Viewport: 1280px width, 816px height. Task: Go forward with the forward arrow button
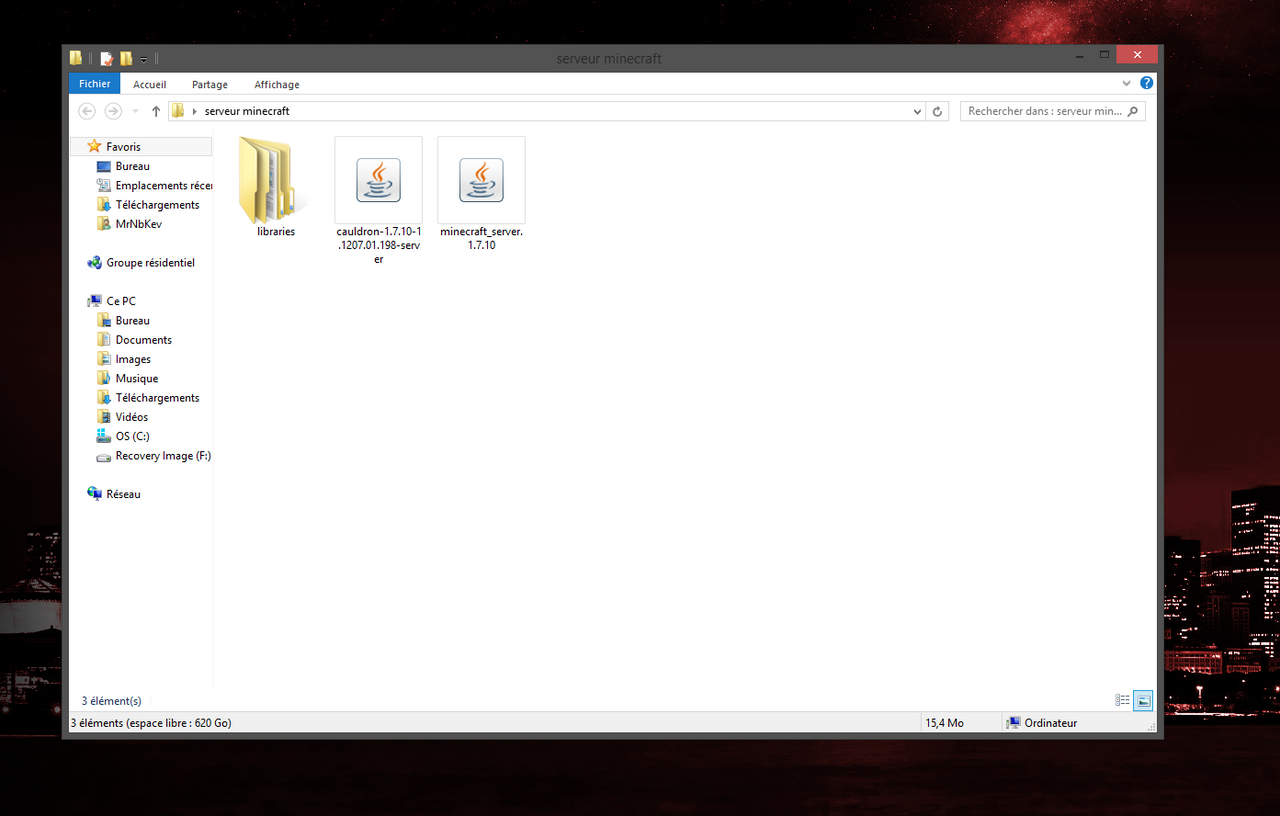(113, 111)
